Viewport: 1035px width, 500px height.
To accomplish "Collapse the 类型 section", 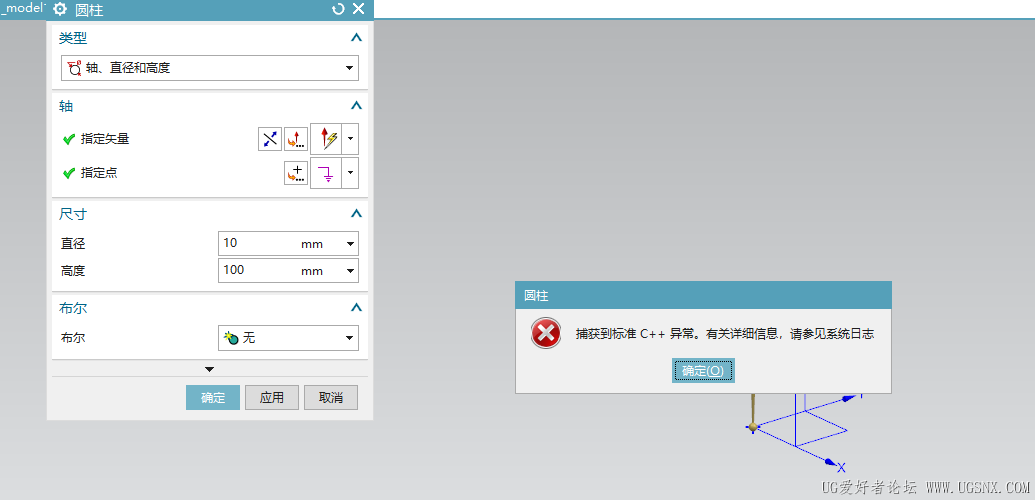I will (x=356, y=38).
